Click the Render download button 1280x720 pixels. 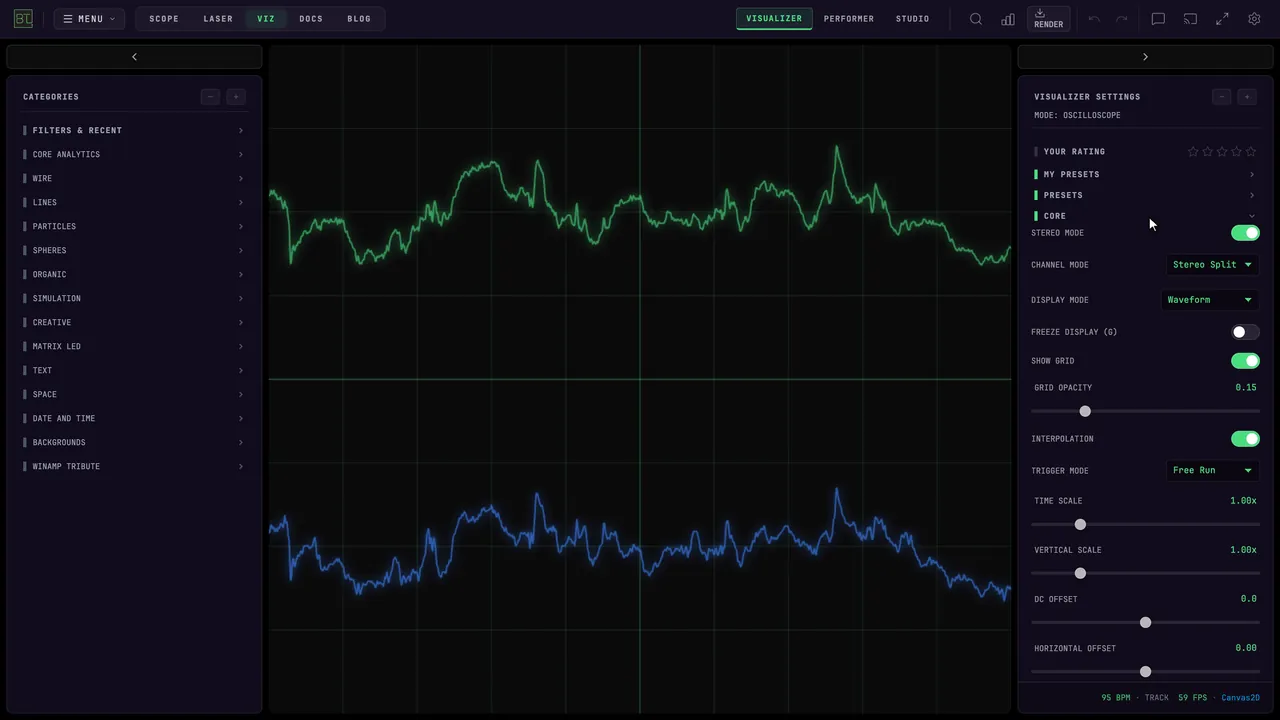[x=1048, y=19]
